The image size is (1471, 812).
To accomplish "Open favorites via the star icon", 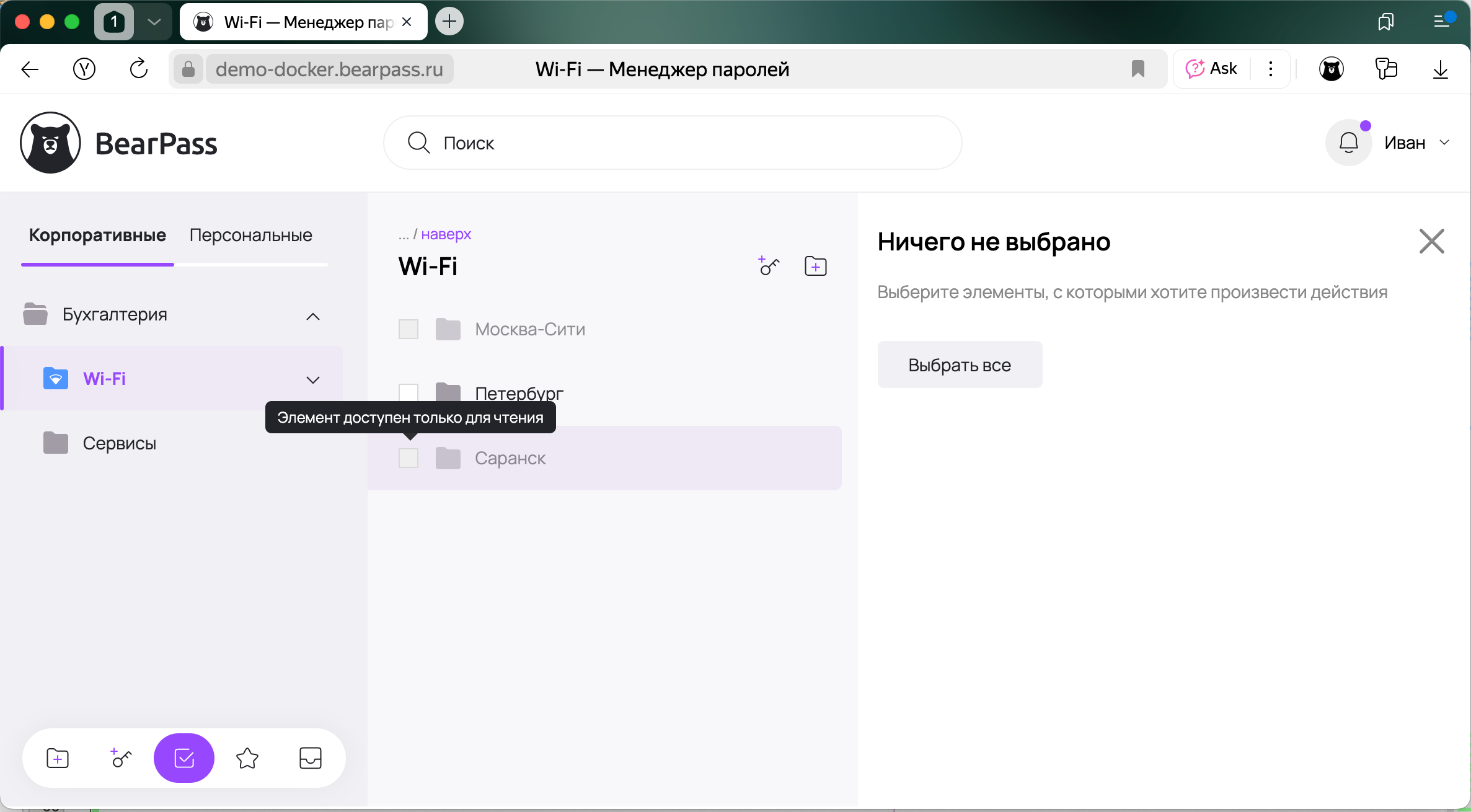I will click(247, 758).
